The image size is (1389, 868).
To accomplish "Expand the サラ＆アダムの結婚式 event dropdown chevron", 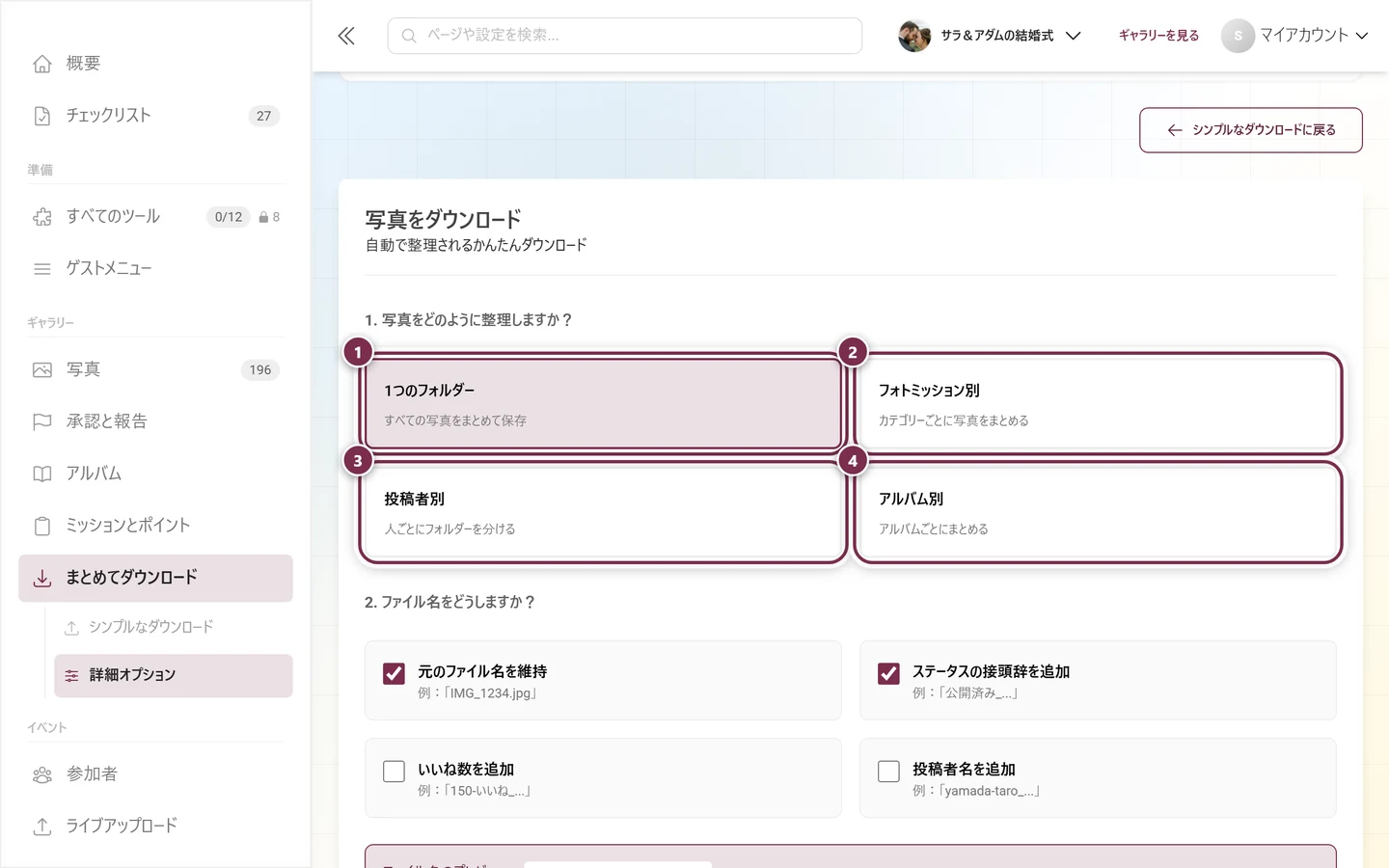I will (x=1073, y=36).
